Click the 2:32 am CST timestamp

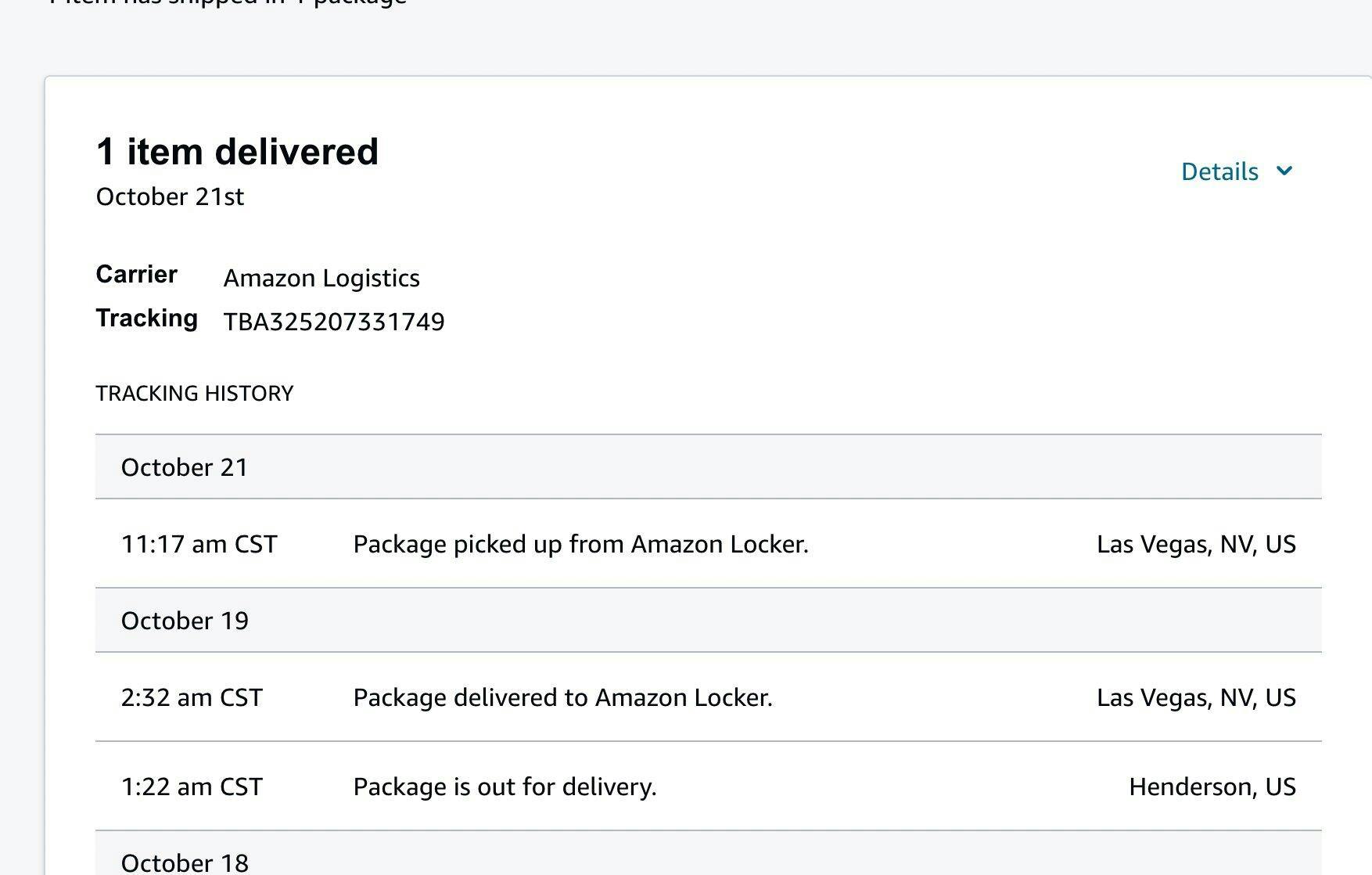click(x=192, y=697)
